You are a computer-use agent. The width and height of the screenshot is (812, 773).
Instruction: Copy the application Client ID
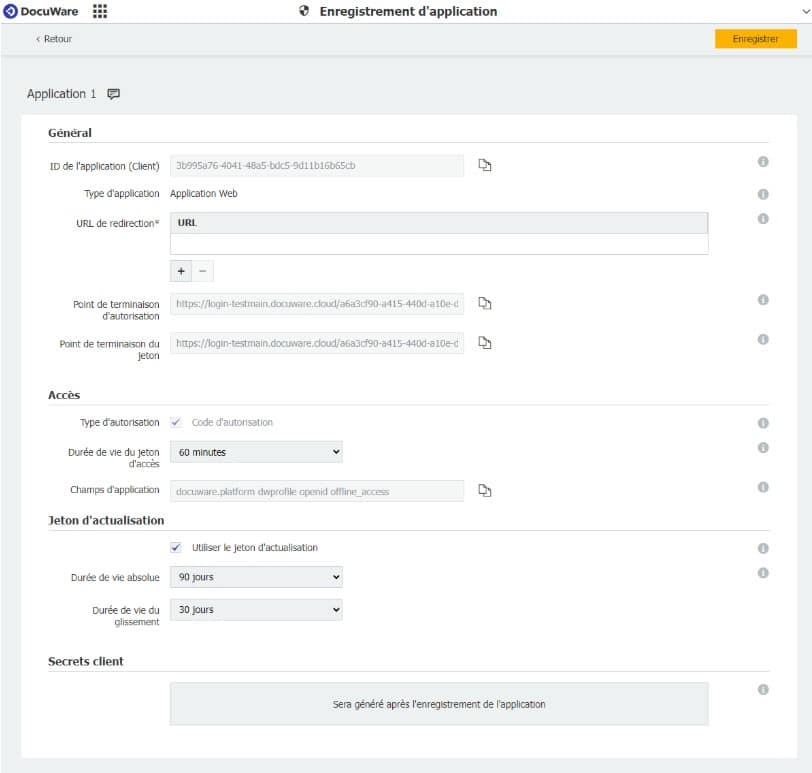coord(485,165)
